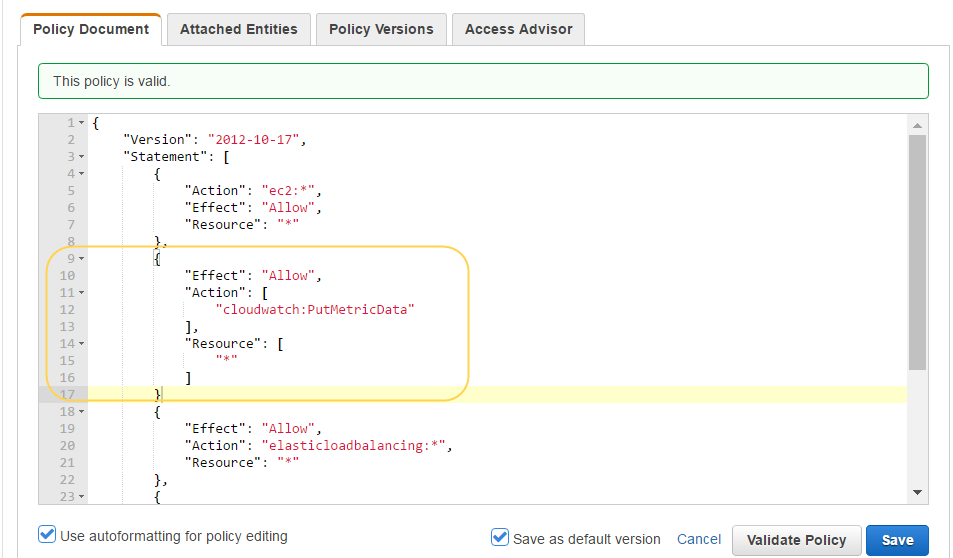Collapse the fold arrow at line 4
953x558 pixels.
(x=81, y=174)
